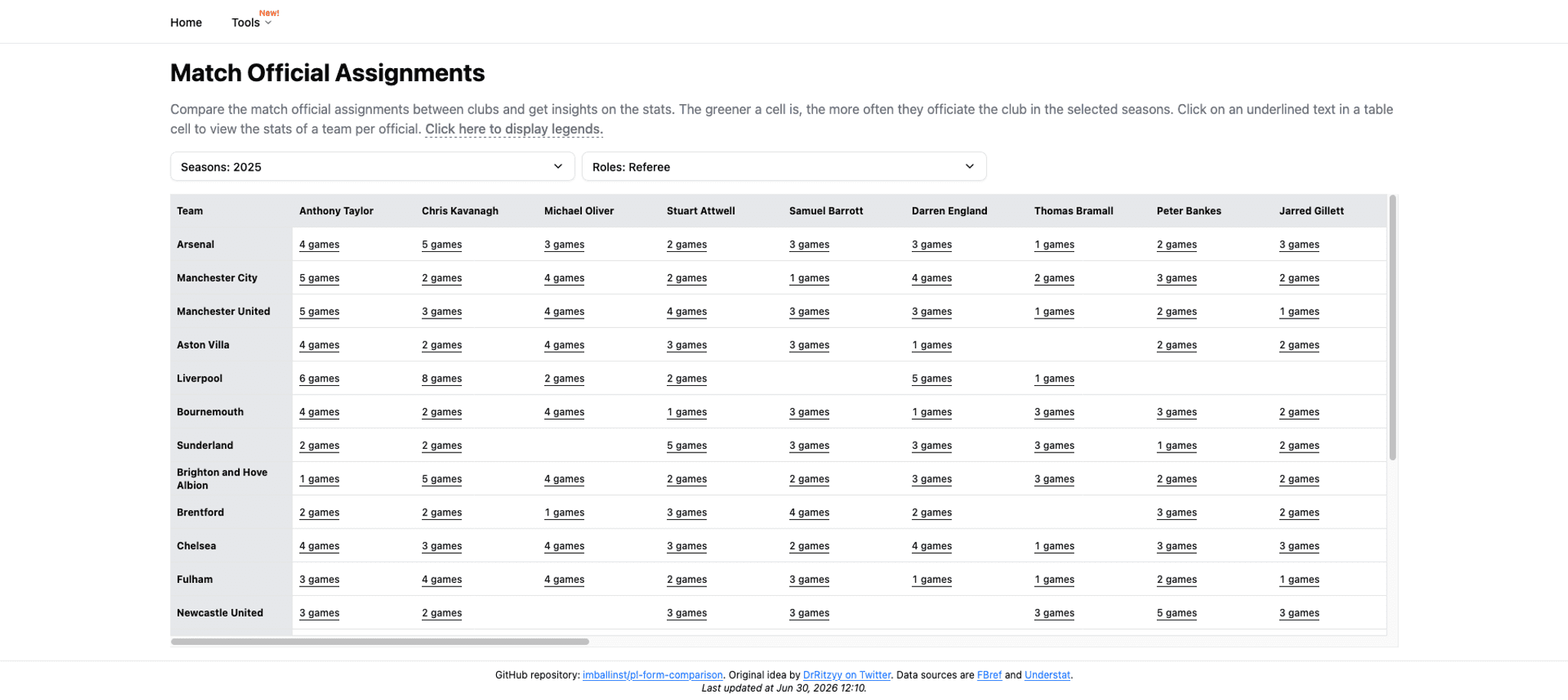Open Liverpool's Thomas Bramall games stats
The image size is (1568, 700).
[1054, 378]
